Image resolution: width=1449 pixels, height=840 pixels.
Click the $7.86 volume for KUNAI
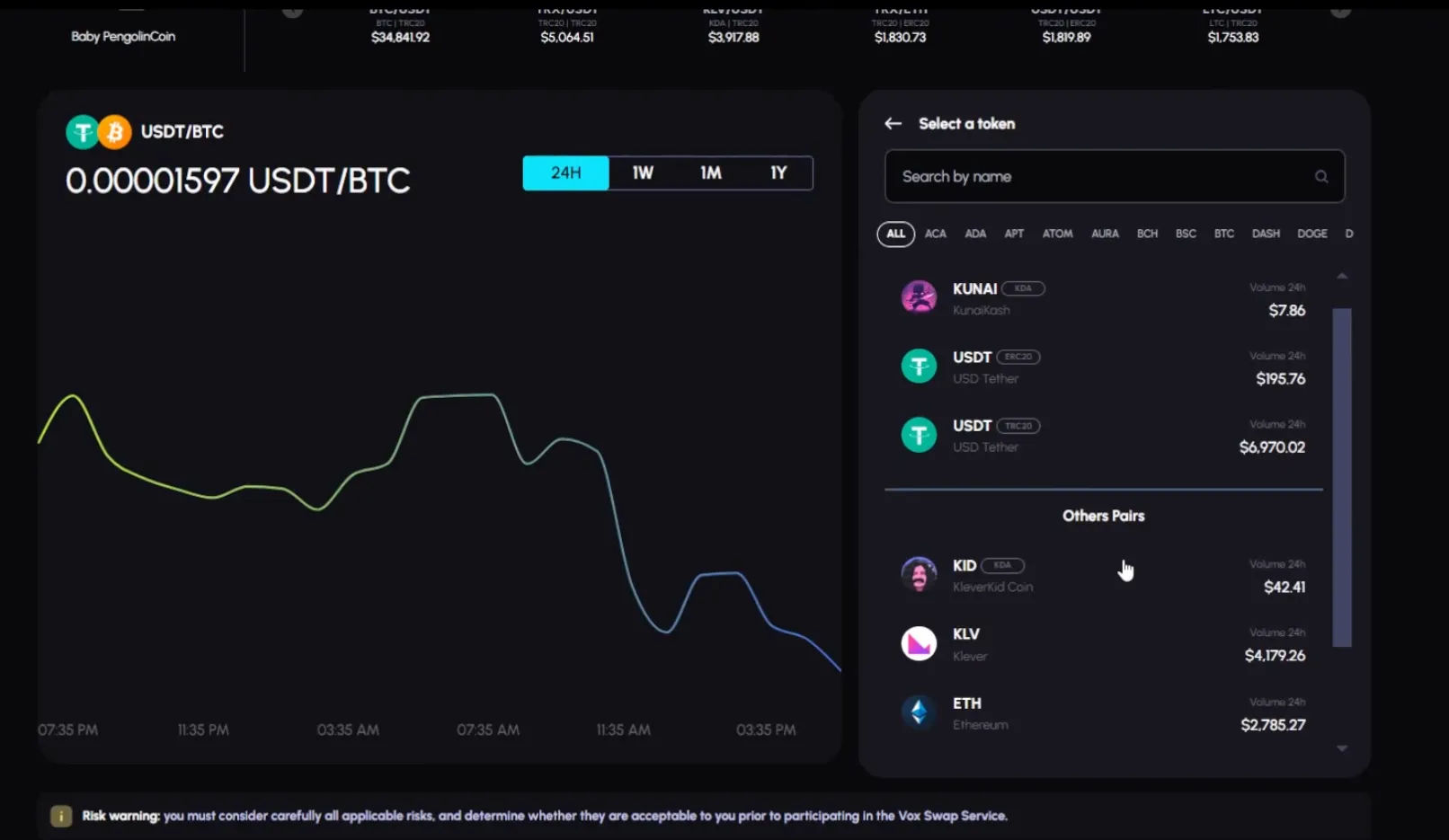point(1286,311)
